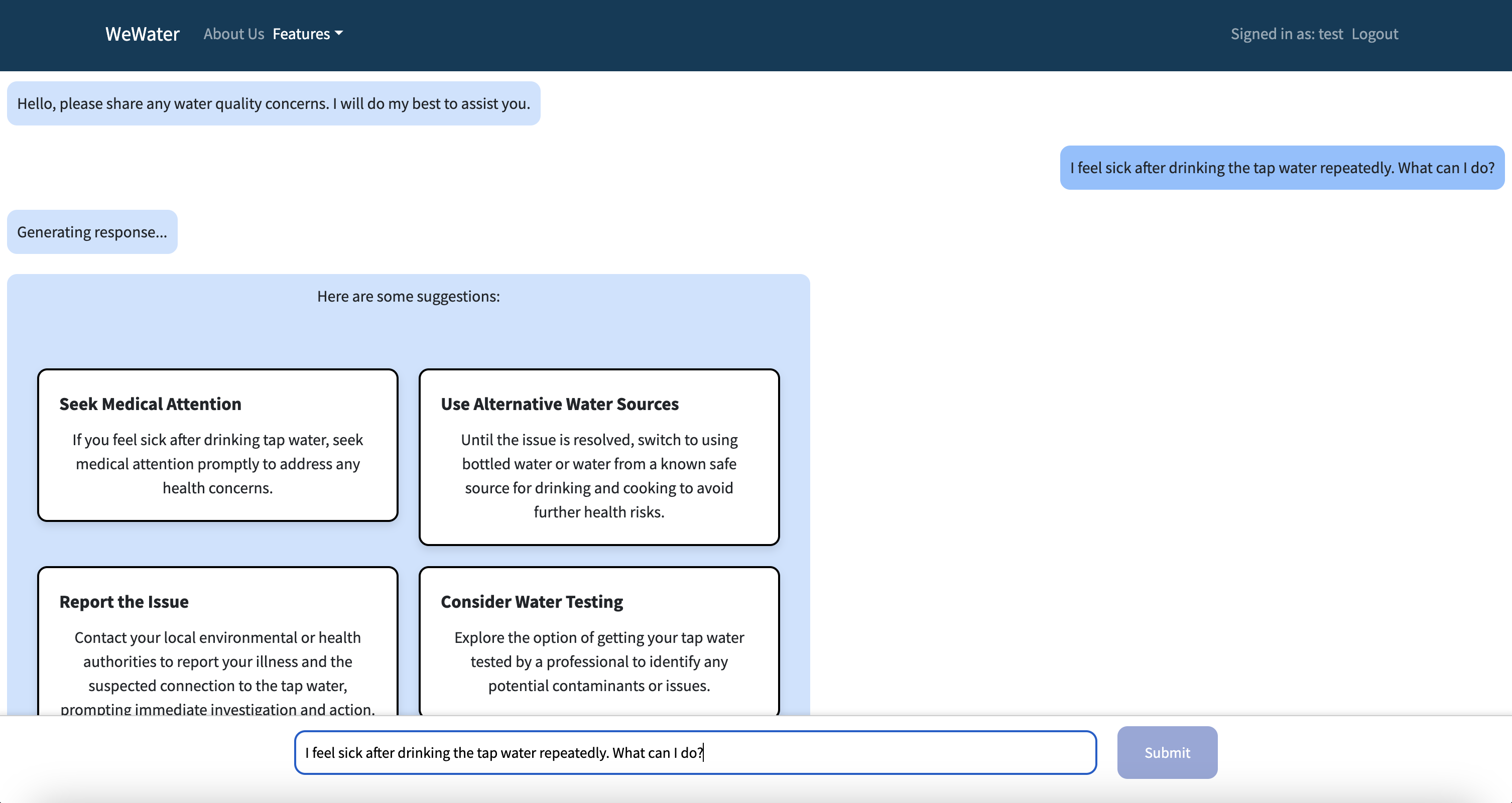Click the Consider Water Testing title
Screen dimensions: 1512x803
[531, 602]
